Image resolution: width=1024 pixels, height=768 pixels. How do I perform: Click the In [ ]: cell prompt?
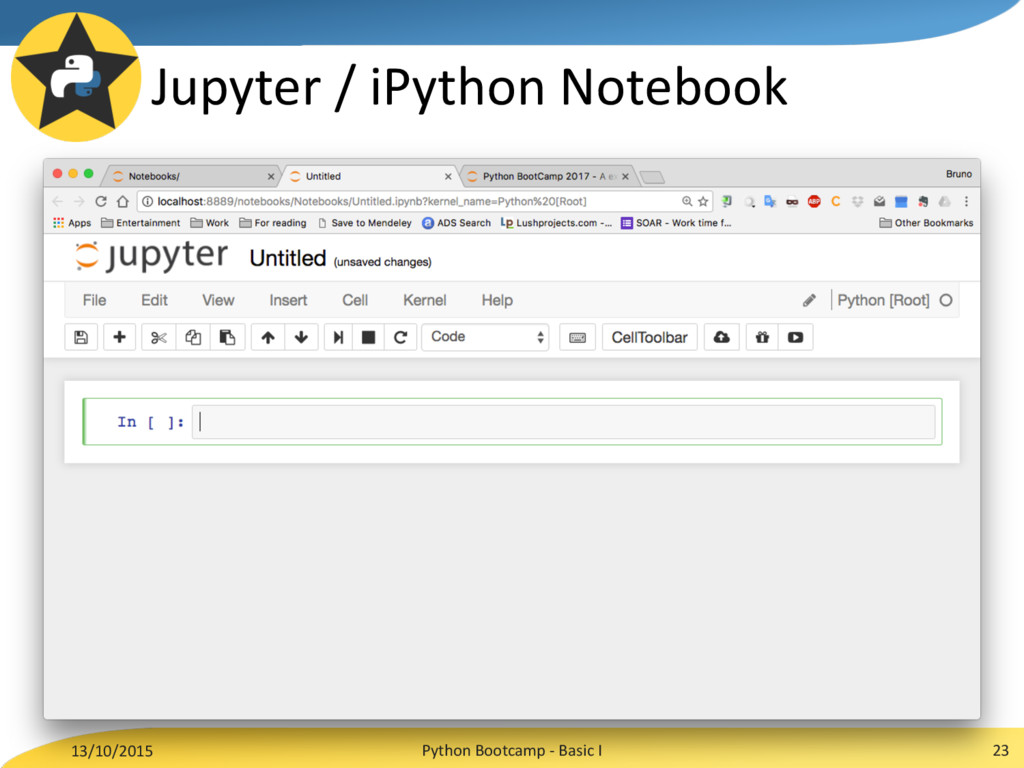(x=150, y=423)
